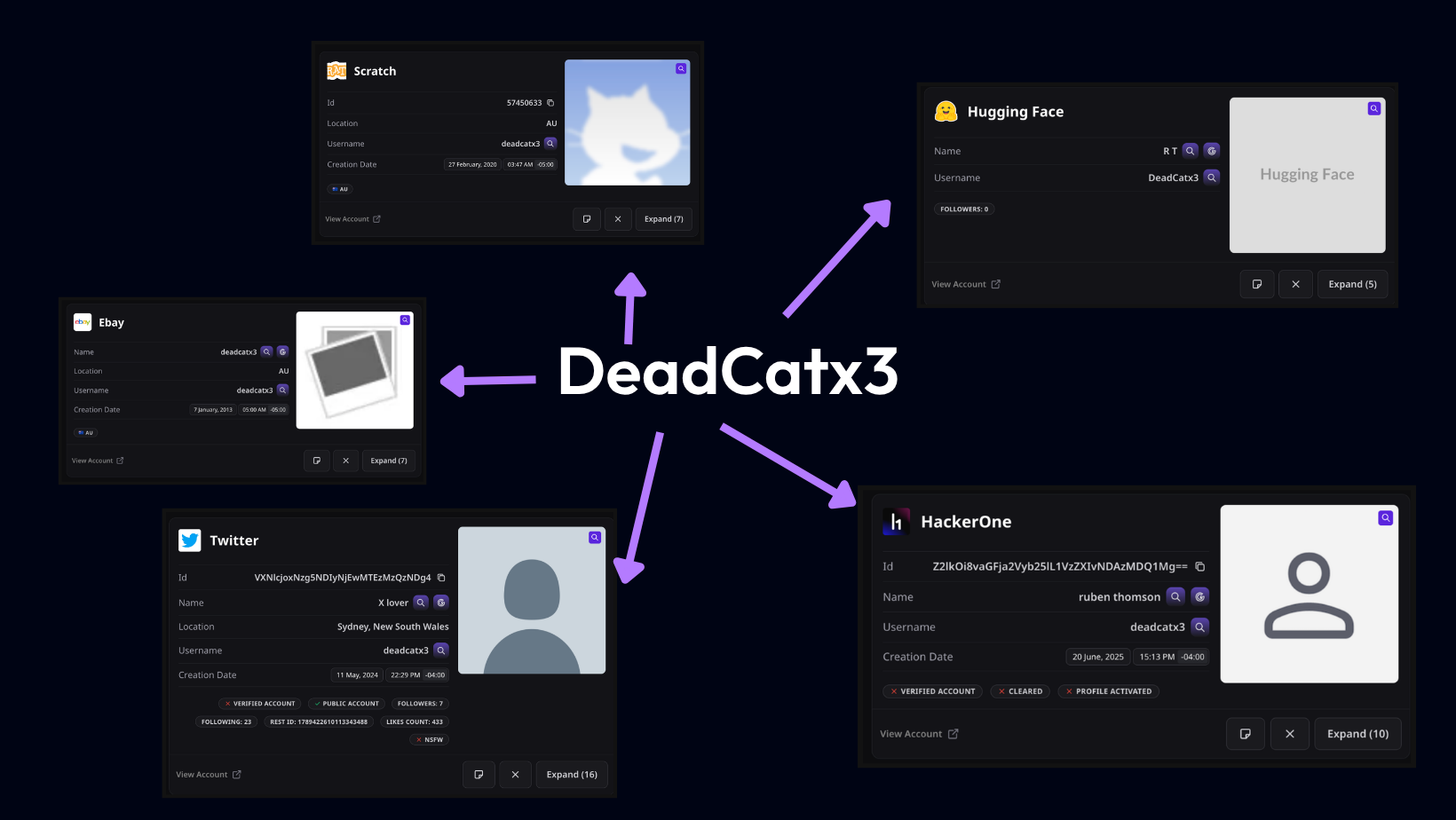Dismiss the Hugging Face card with X
Viewport: 1456px width, 820px height.
tap(1296, 284)
